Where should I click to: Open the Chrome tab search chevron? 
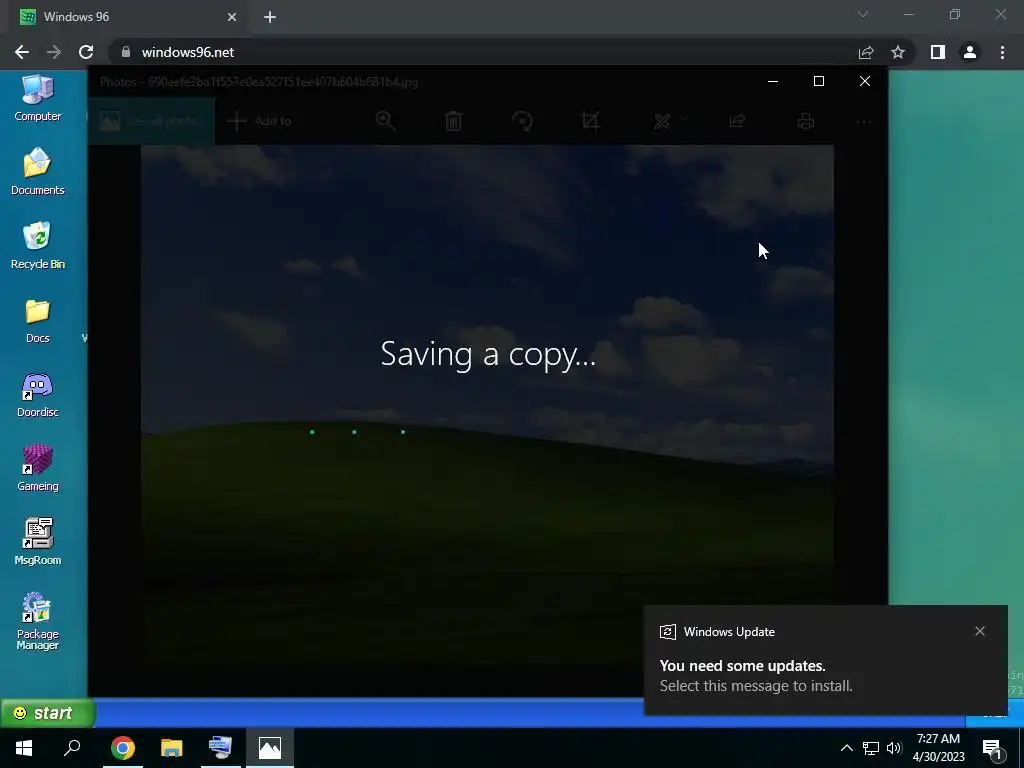pyautogui.click(x=863, y=14)
